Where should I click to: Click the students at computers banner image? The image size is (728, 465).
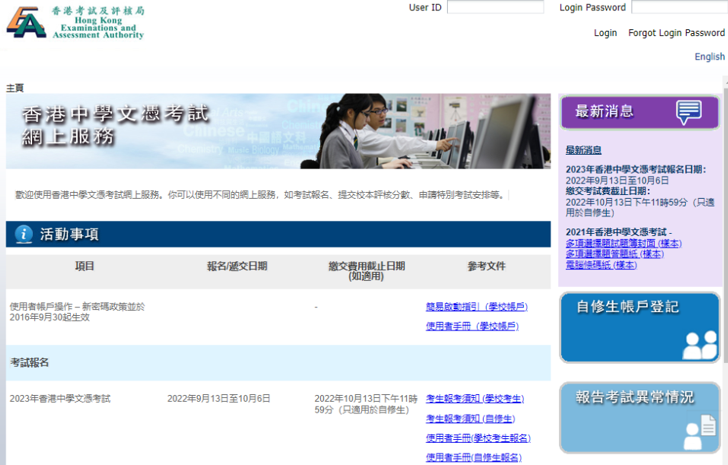(278, 131)
